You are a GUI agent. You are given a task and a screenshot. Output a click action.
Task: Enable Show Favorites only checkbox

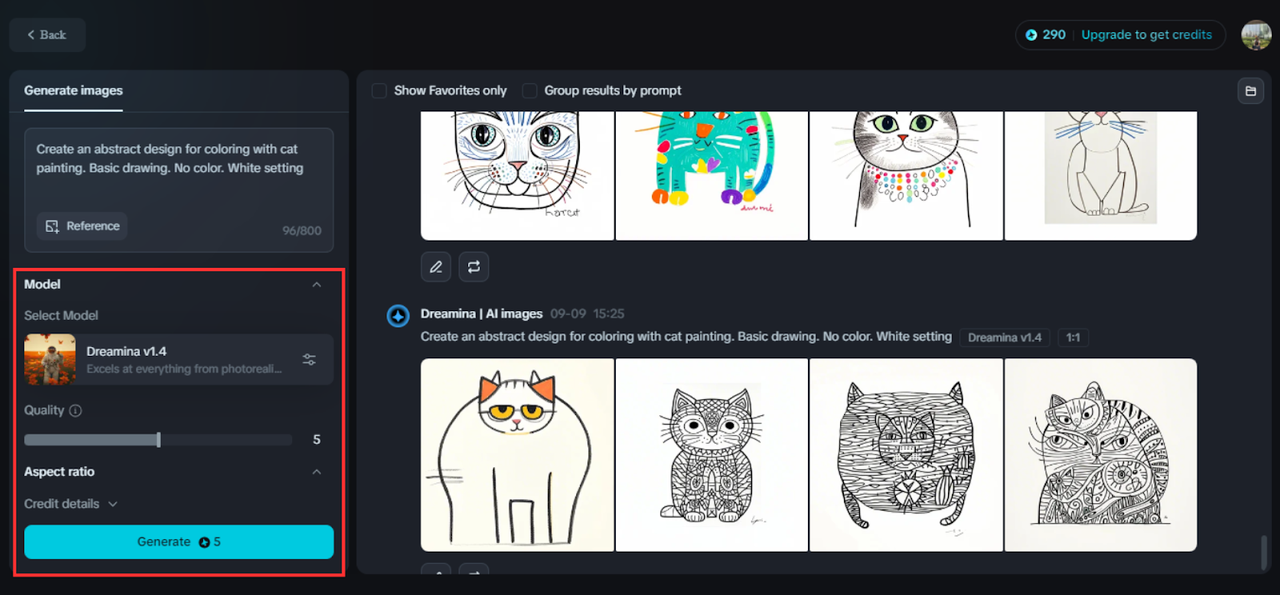(379, 91)
